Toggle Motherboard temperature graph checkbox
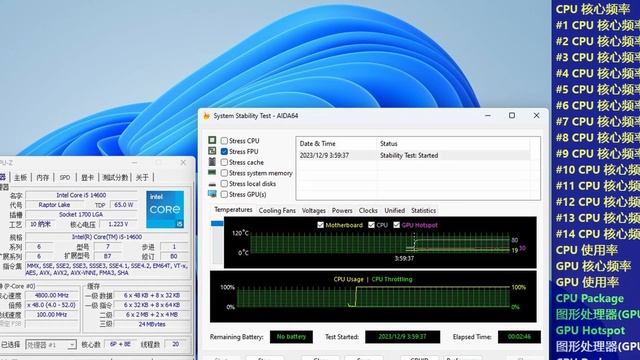Screen dimensions: 640x360 (320, 225)
